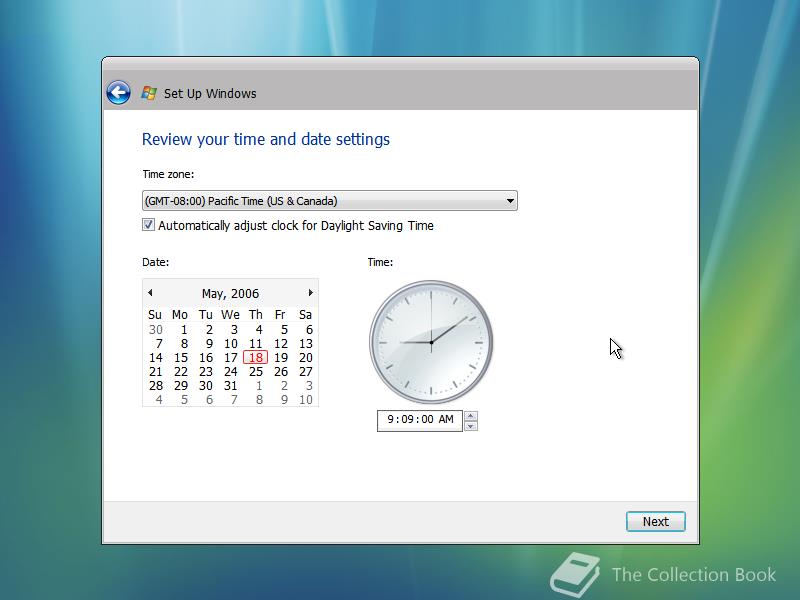Select date 11 in the calendar

[256, 343]
